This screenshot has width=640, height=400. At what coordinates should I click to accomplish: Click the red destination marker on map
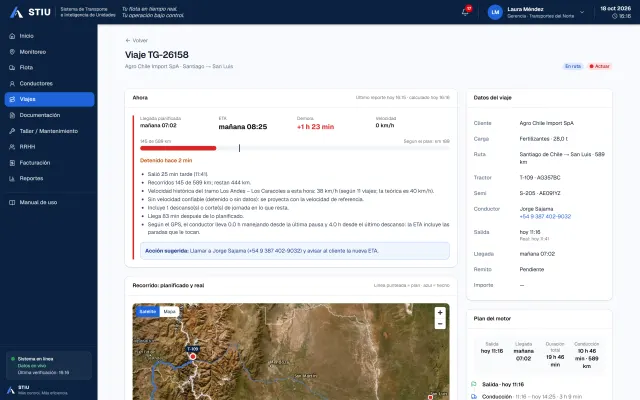(x=430, y=397)
